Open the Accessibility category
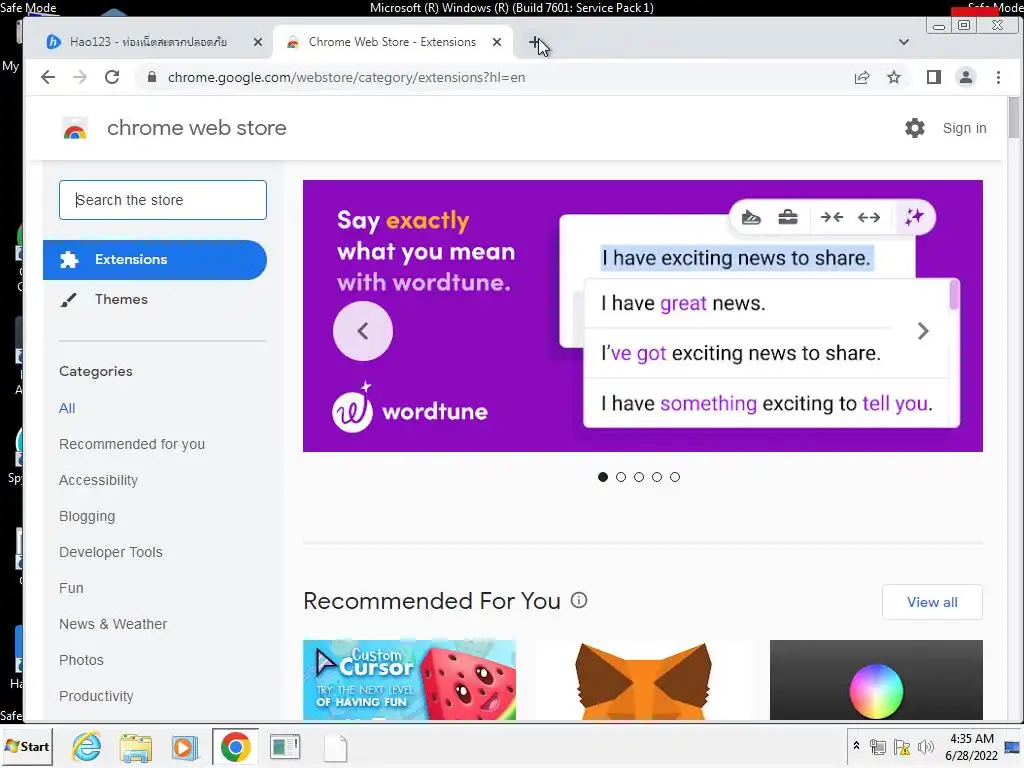The height and width of the screenshot is (768, 1024). [99, 480]
